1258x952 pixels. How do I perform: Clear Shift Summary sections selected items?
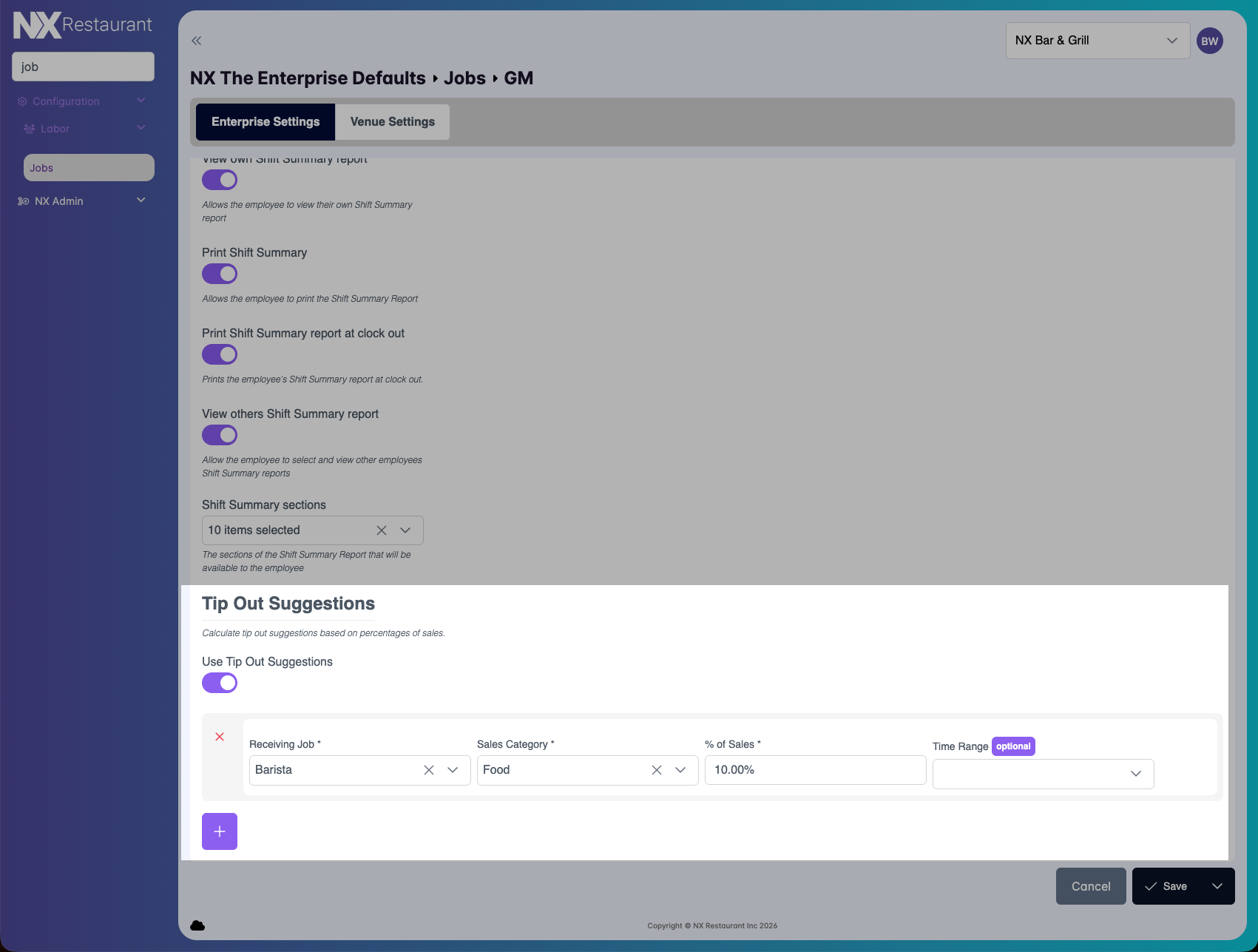[382, 530]
